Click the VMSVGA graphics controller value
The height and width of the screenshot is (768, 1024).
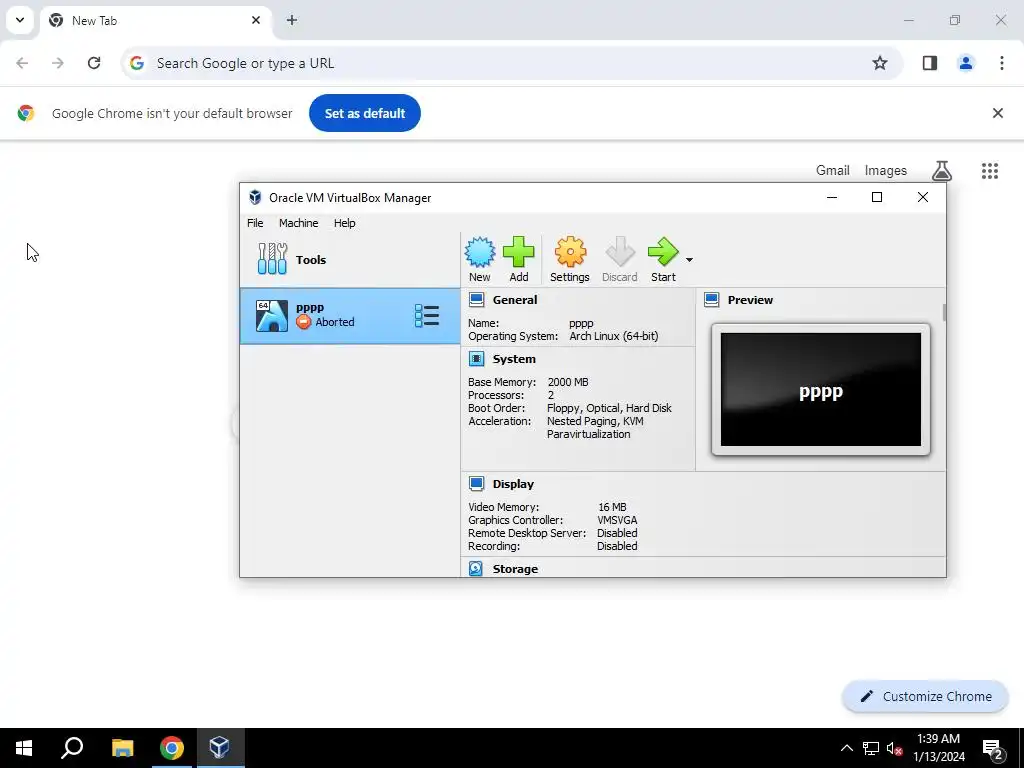[617, 520]
